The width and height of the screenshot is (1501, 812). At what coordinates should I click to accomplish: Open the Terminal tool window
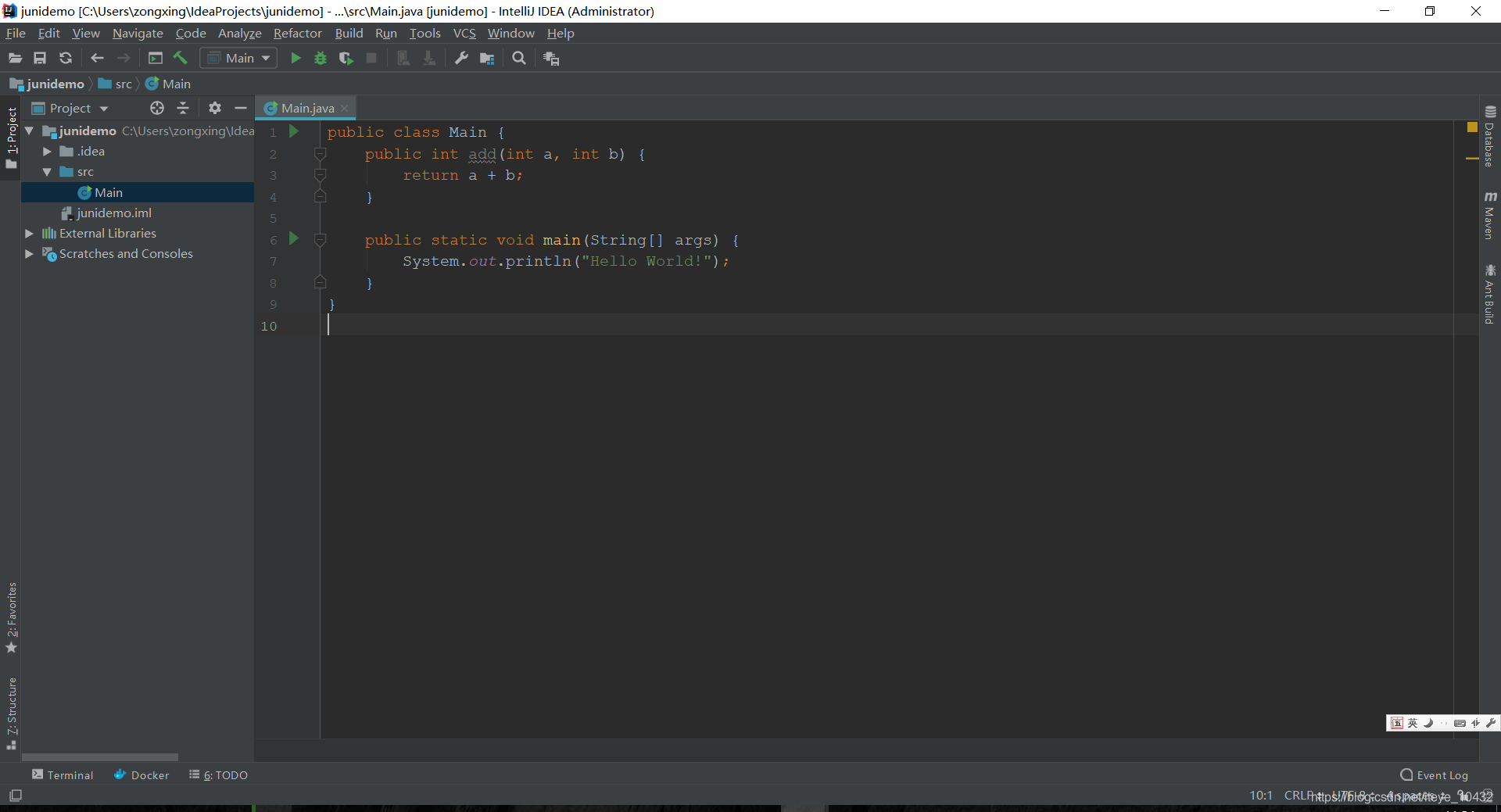pyautogui.click(x=63, y=774)
